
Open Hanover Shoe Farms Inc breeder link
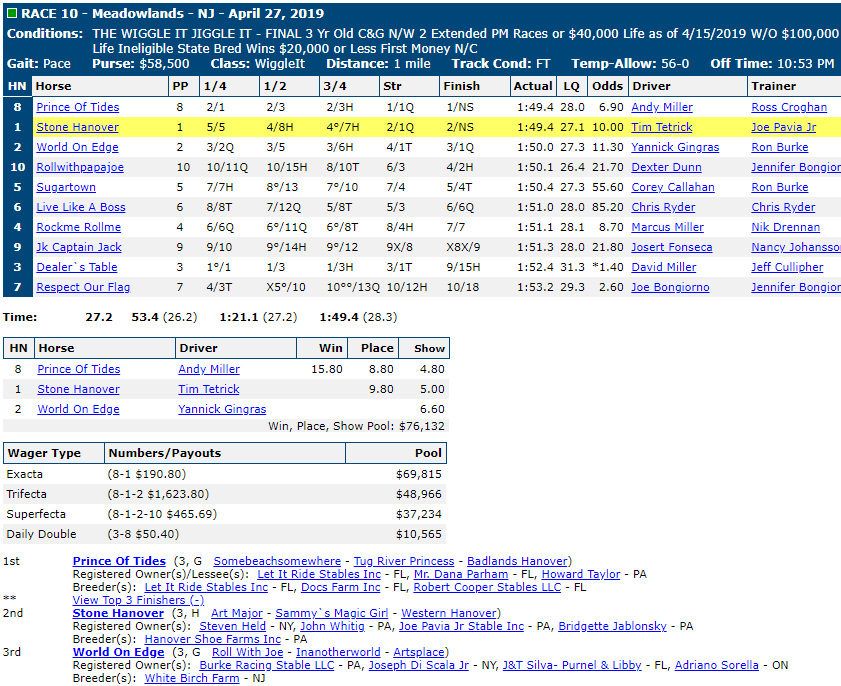pos(212,639)
